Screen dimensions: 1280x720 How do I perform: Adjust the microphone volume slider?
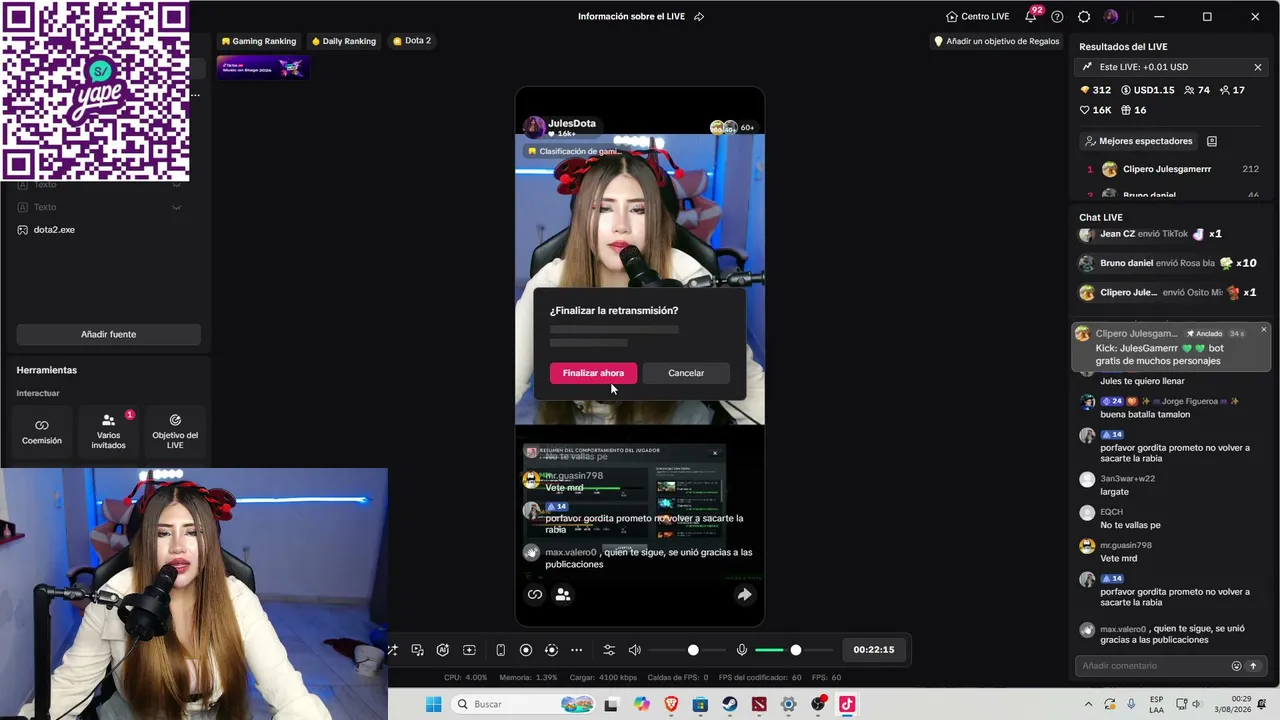(x=796, y=650)
